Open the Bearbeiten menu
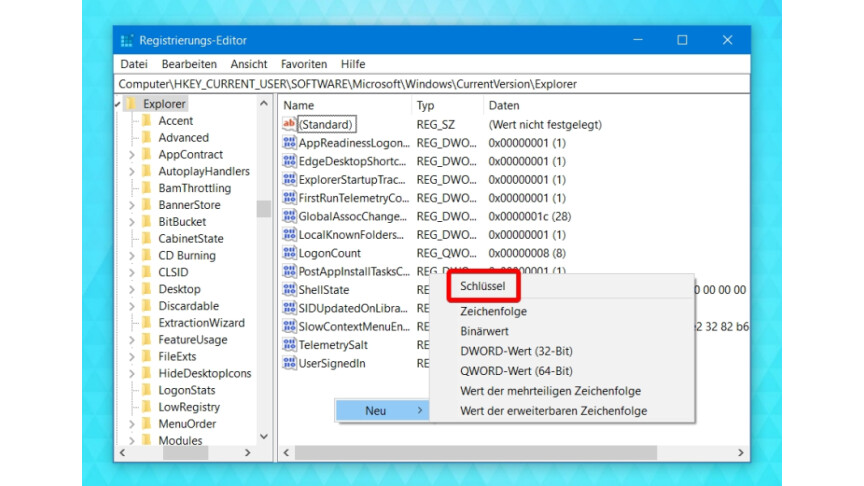 (189, 64)
